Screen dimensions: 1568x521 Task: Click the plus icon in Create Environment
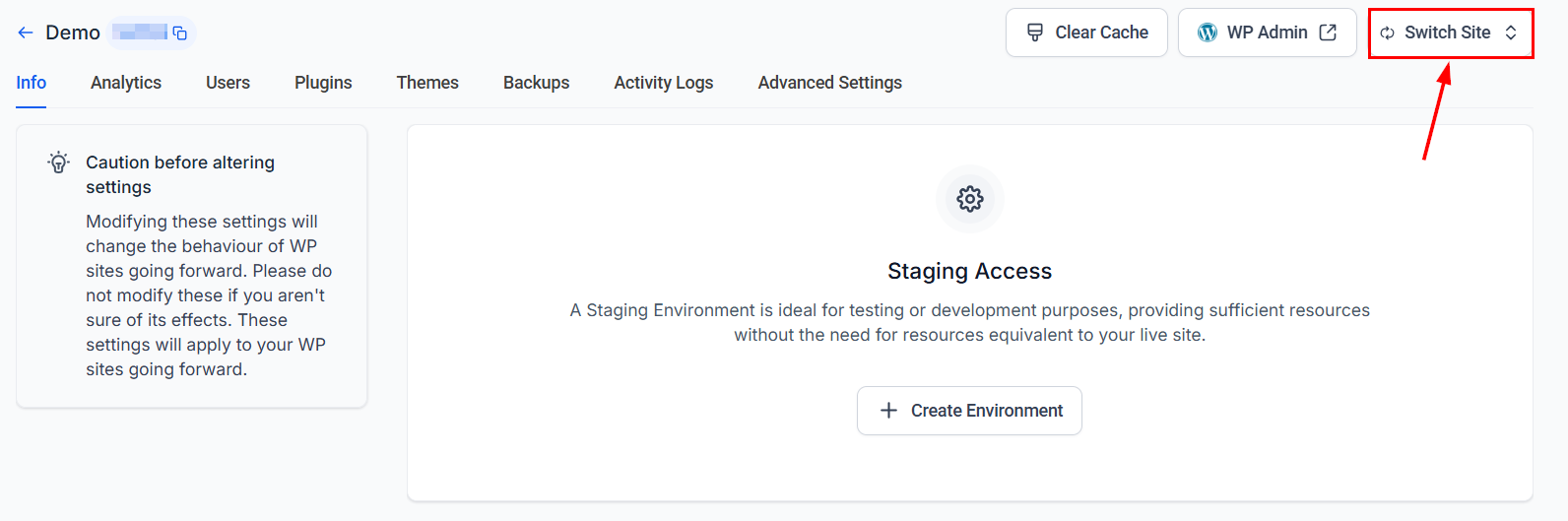[x=888, y=410]
